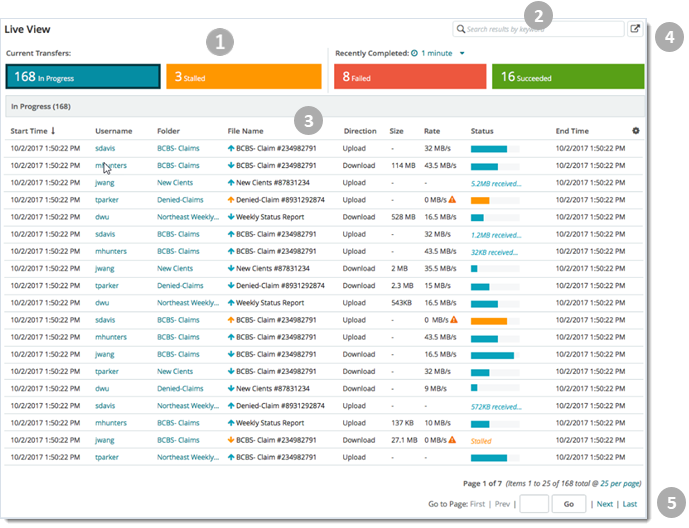Select the 168 In Progress tile

click(82, 77)
